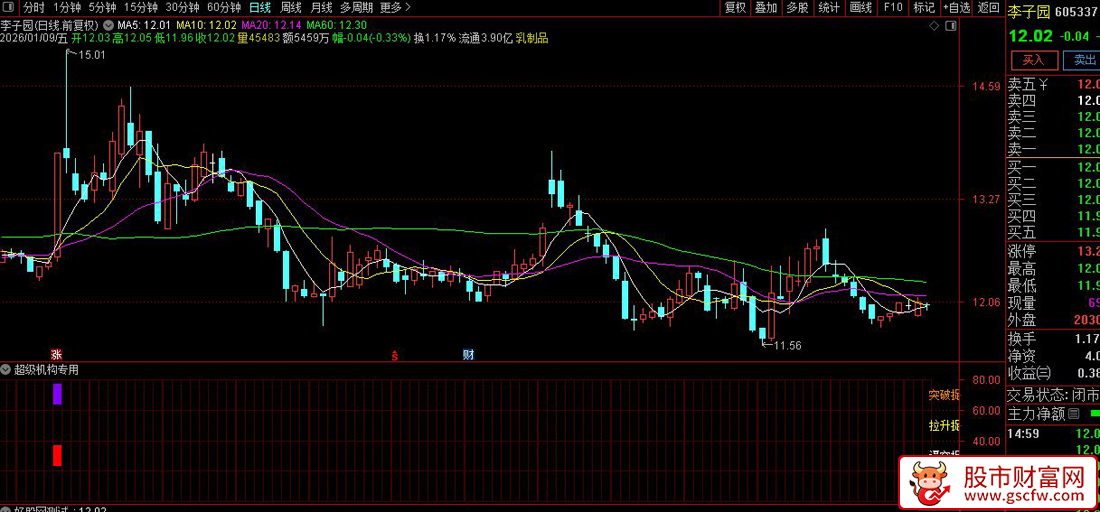Click the red signal bar in indicator
The width and height of the screenshot is (1100, 512).
58,455
